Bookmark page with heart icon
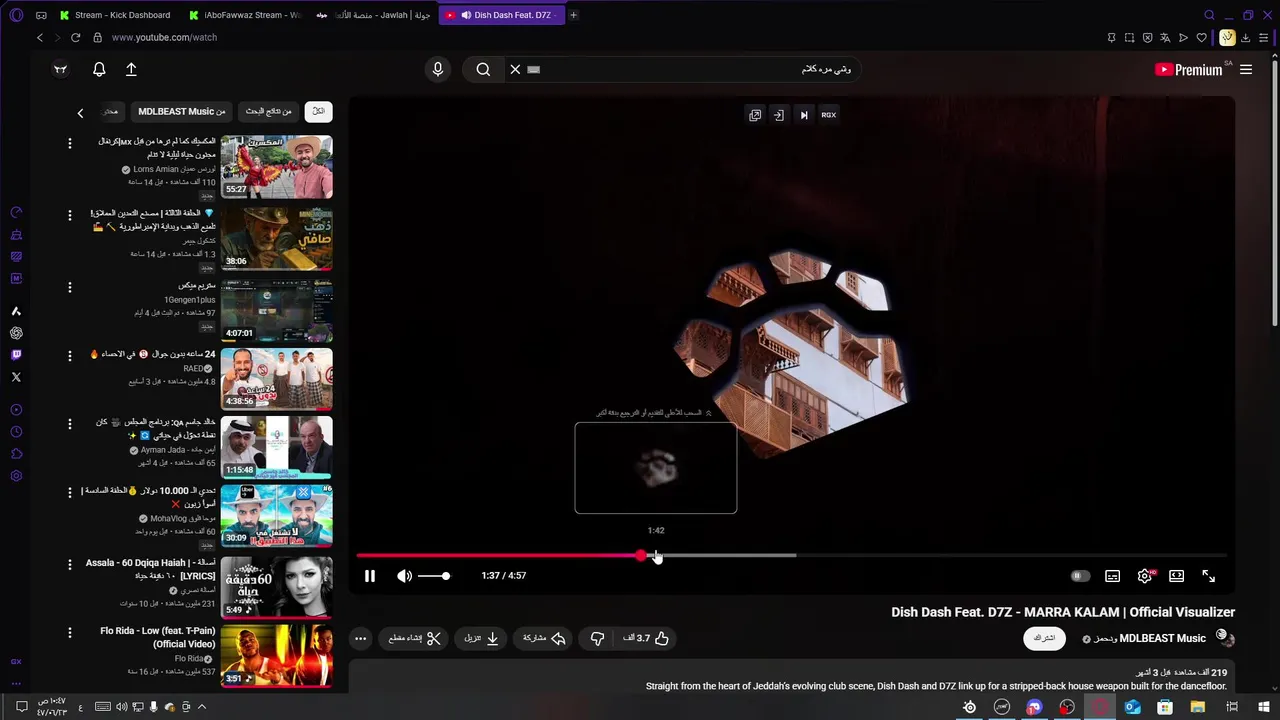The width and height of the screenshot is (1280, 720). point(1202,37)
